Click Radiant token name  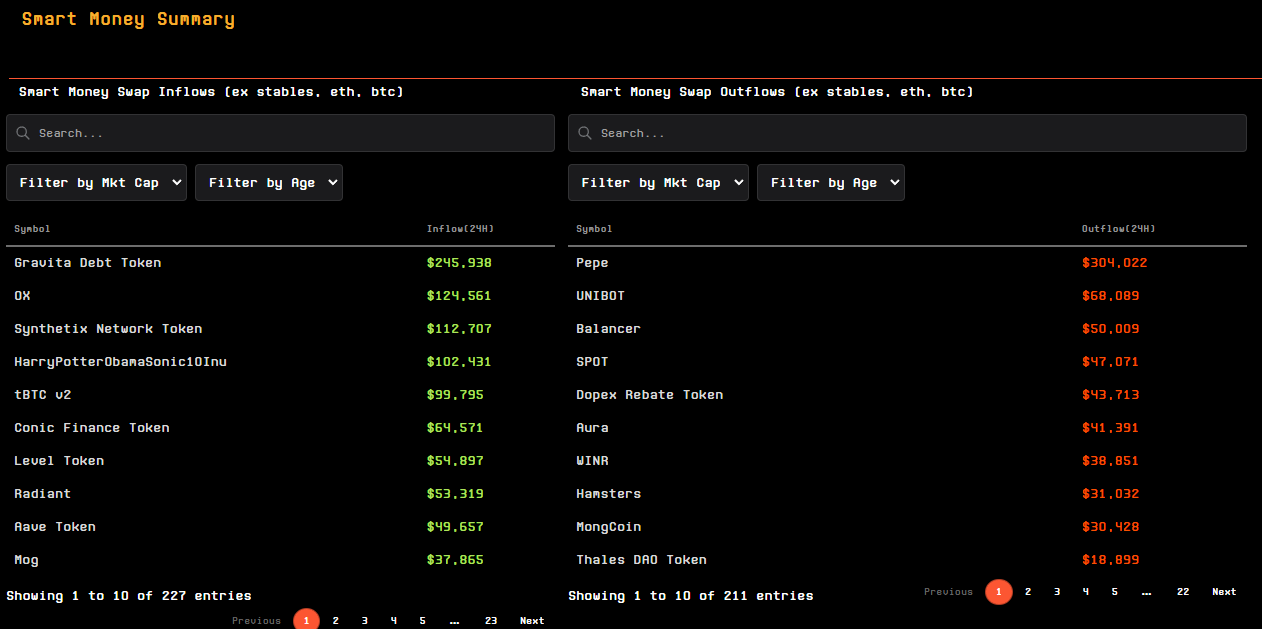point(43,494)
